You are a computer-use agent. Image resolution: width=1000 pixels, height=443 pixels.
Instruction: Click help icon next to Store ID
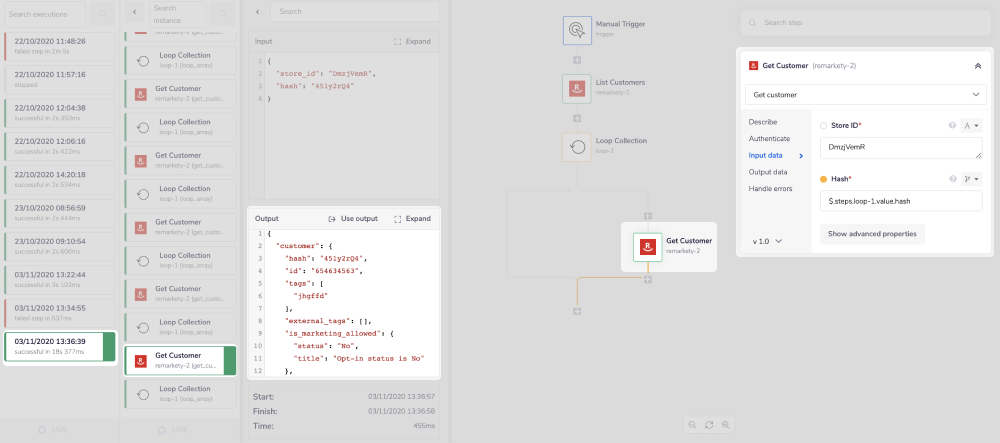952,126
